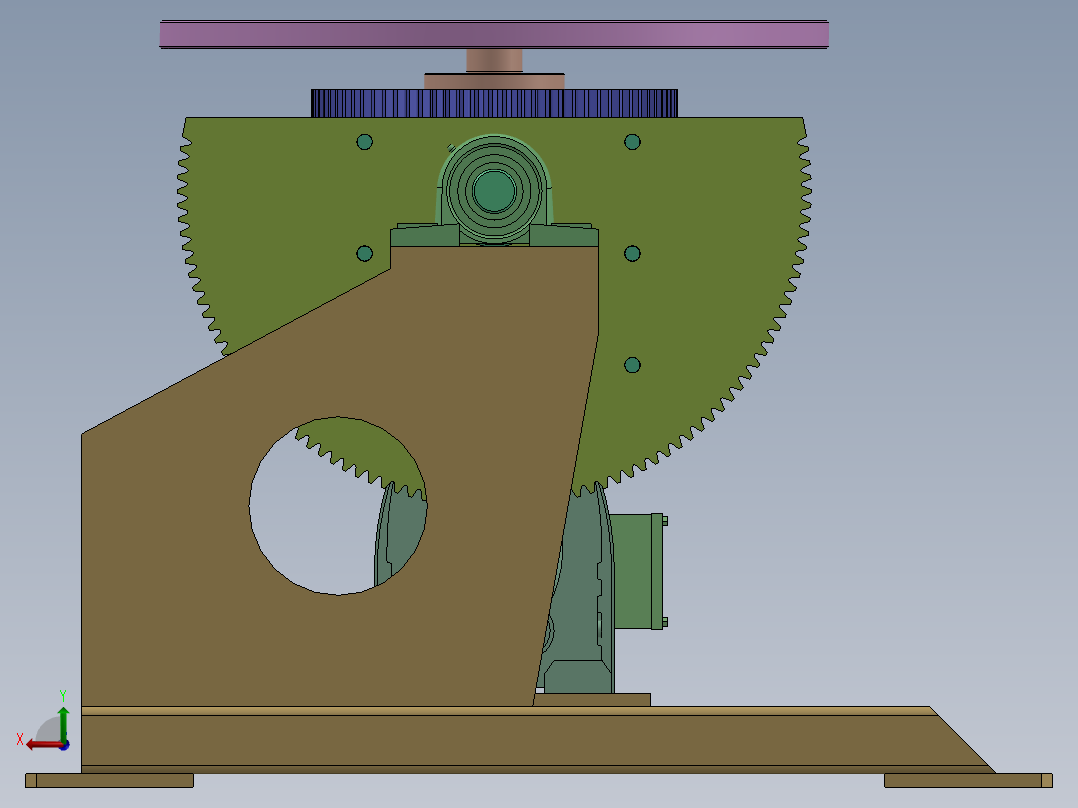Select the blue spur gear under the table

pos(494,103)
